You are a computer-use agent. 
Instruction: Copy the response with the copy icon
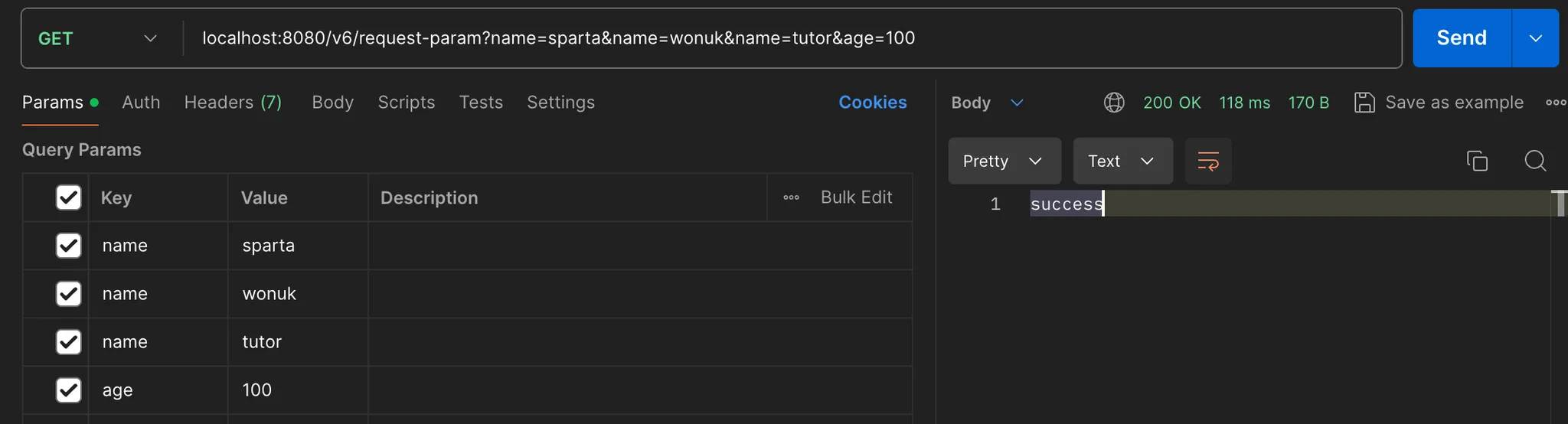point(1477,161)
